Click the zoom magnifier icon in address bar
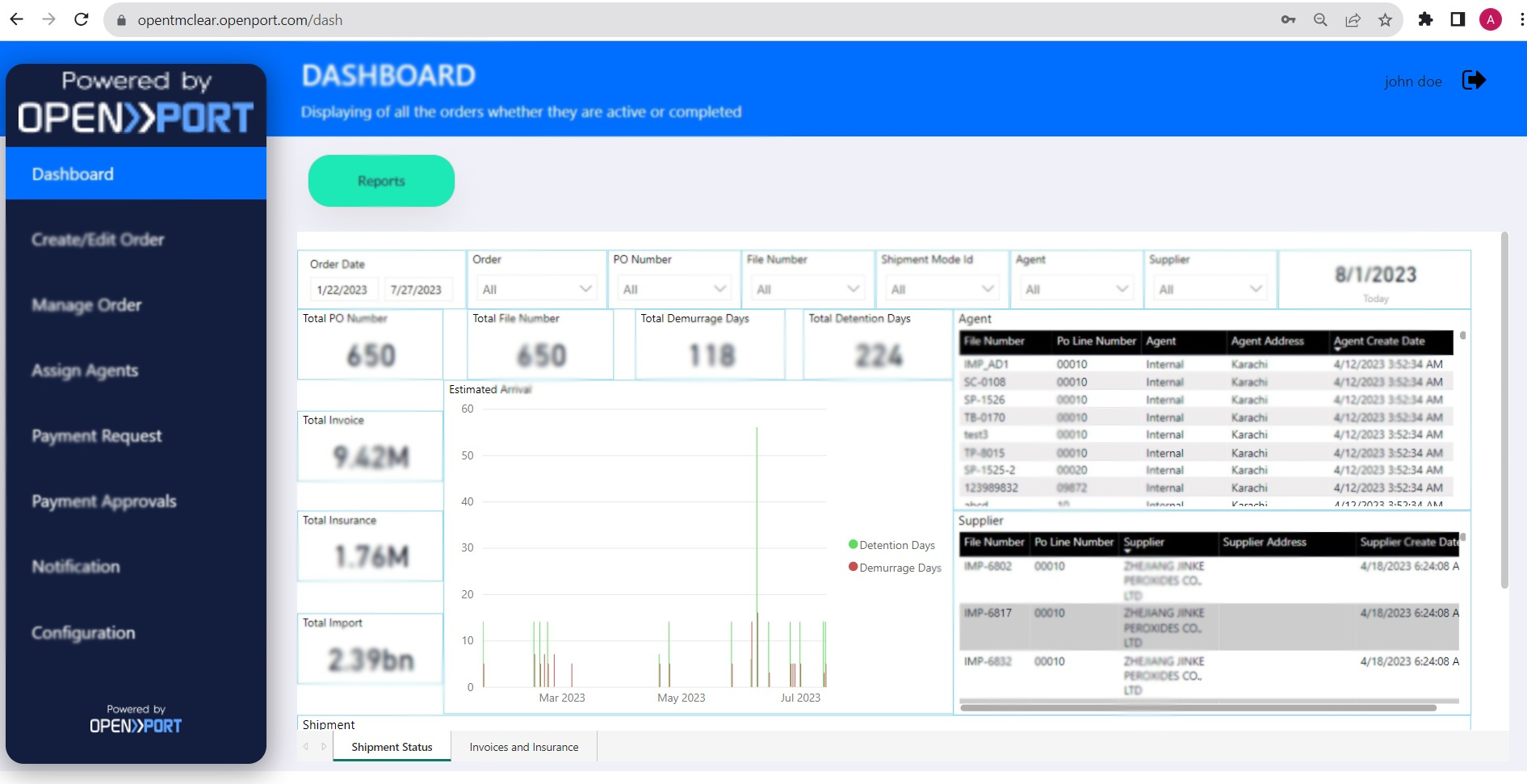 click(x=1320, y=20)
